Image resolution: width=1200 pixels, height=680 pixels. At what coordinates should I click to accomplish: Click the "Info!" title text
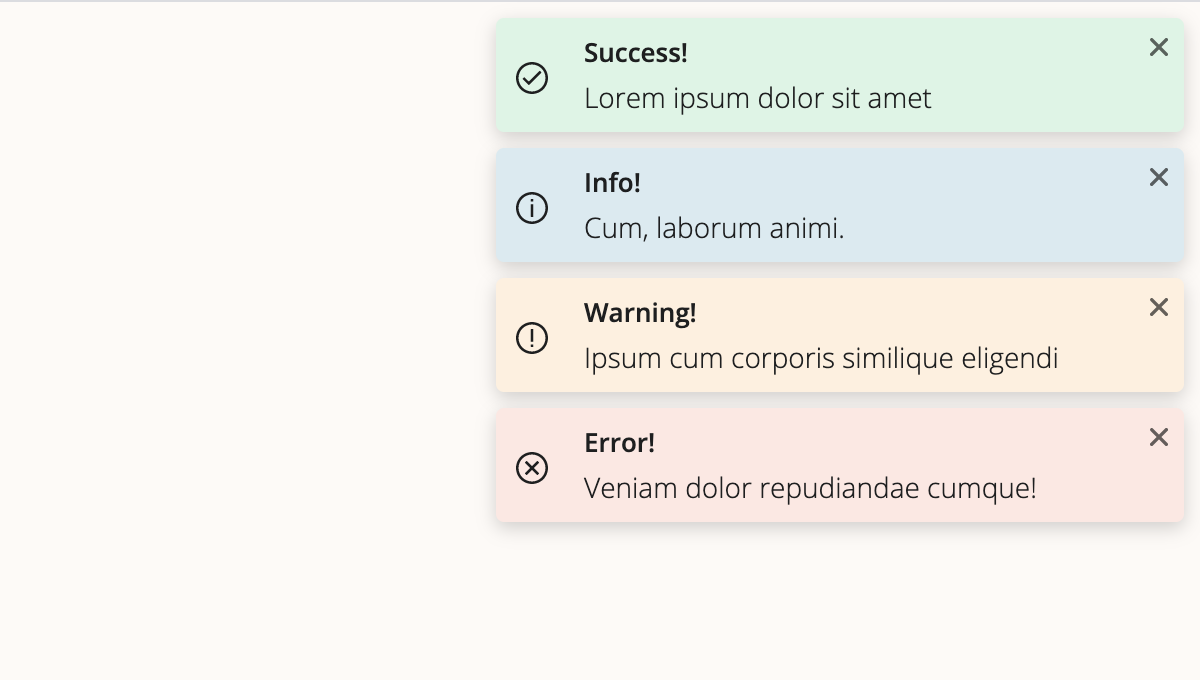point(612,183)
